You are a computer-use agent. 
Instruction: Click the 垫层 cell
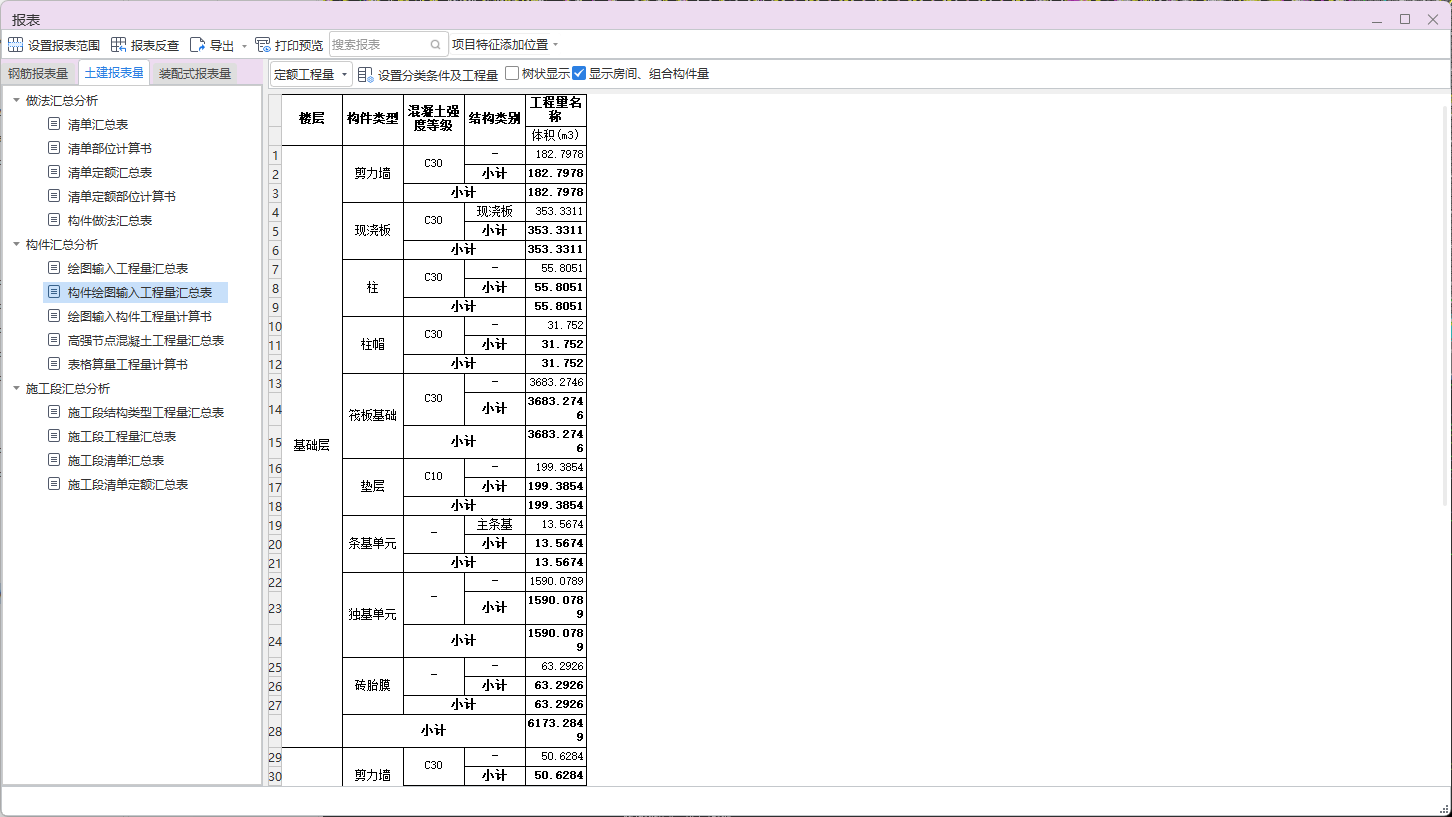click(x=373, y=486)
